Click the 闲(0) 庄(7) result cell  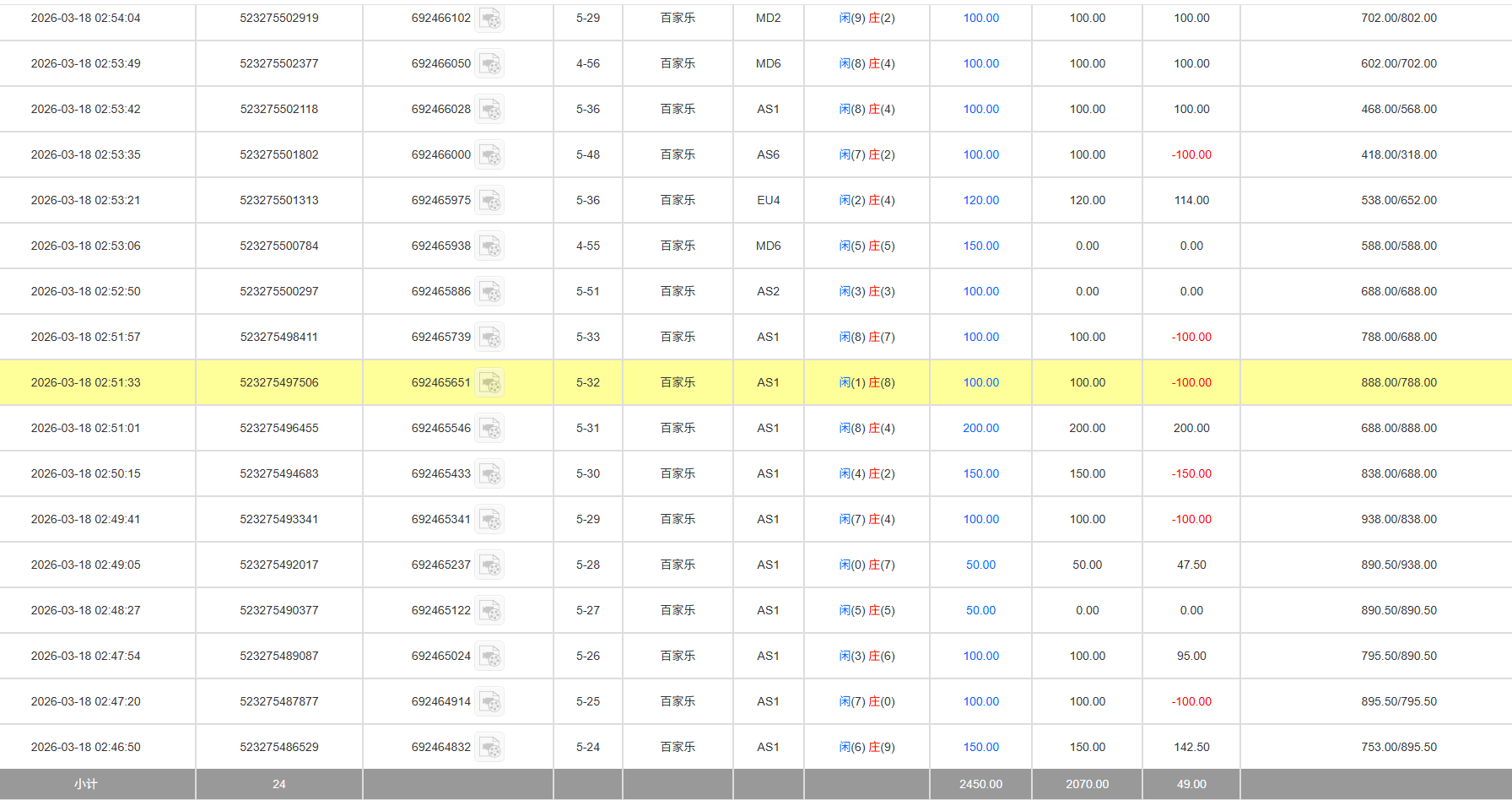867,565
